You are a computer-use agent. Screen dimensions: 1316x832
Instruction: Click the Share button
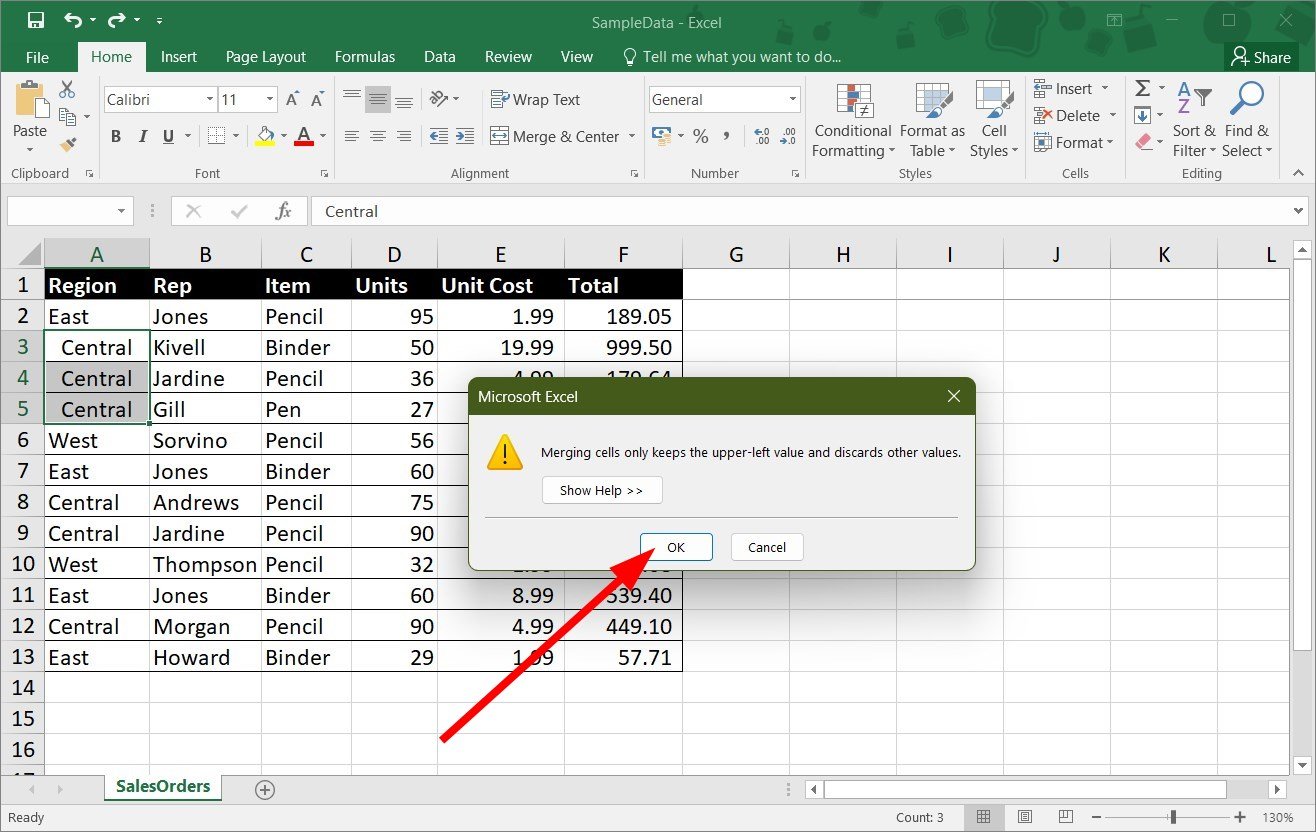pos(1261,57)
